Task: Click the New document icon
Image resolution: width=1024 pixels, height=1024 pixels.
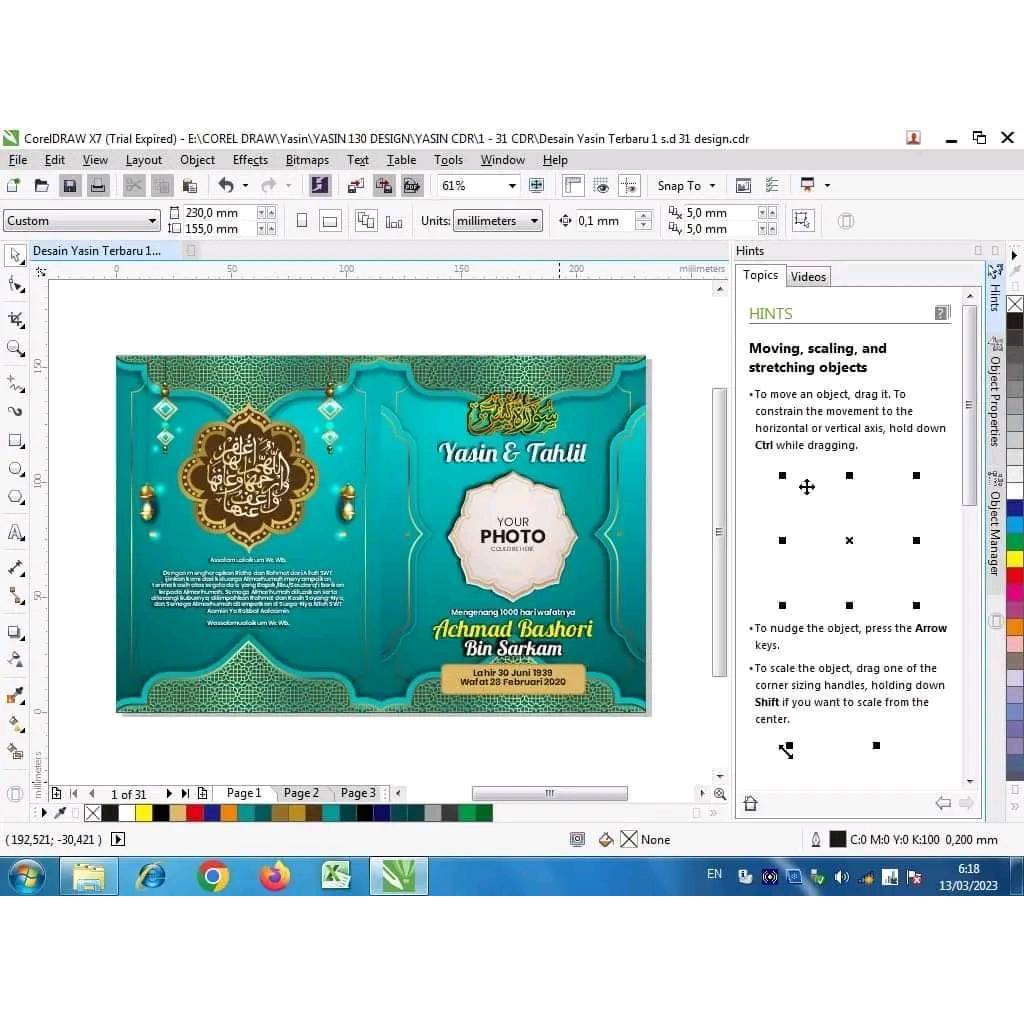Action: tap(13, 185)
